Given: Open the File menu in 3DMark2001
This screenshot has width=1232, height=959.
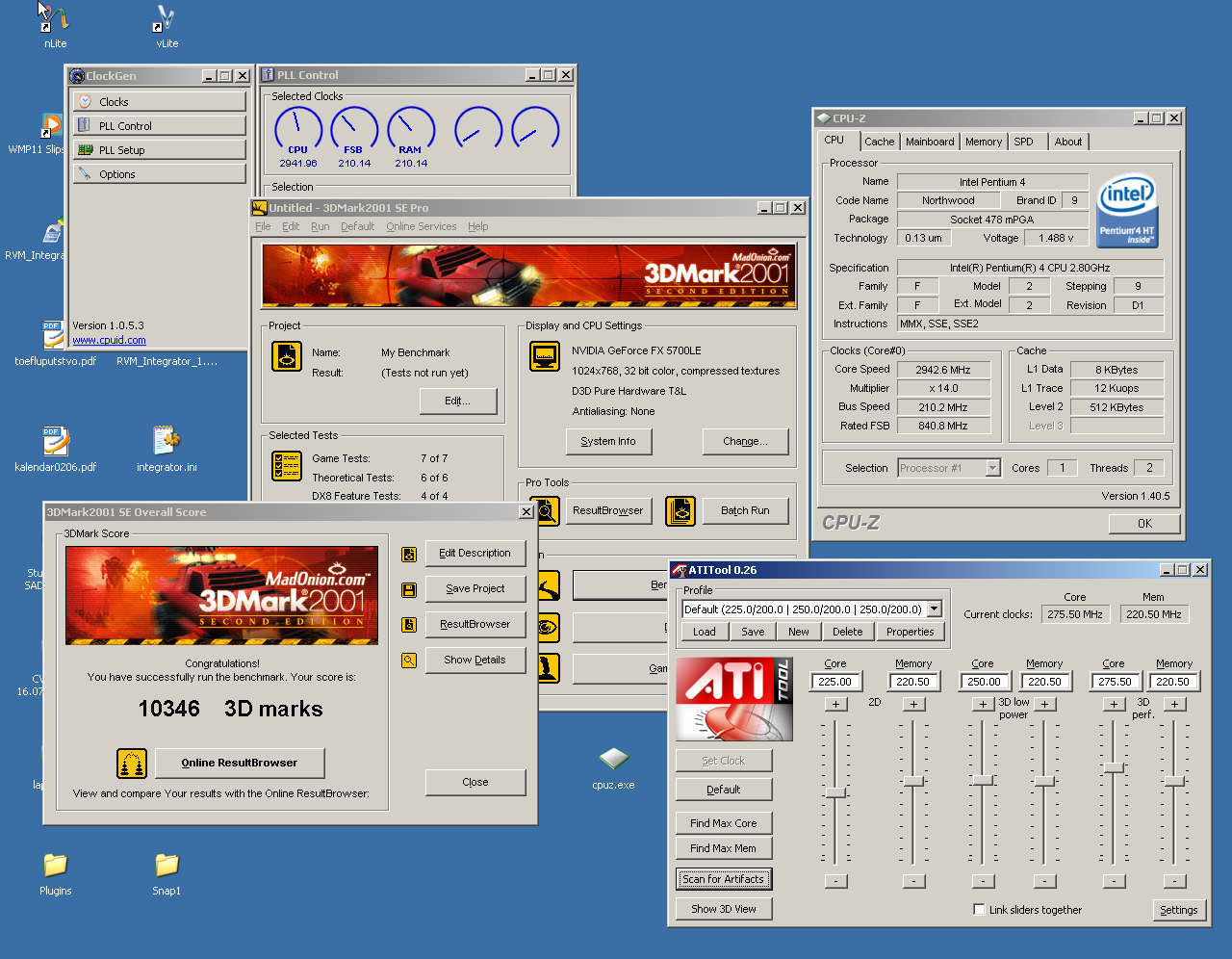Looking at the screenshot, I should pyautogui.click(x=263, y=226).
